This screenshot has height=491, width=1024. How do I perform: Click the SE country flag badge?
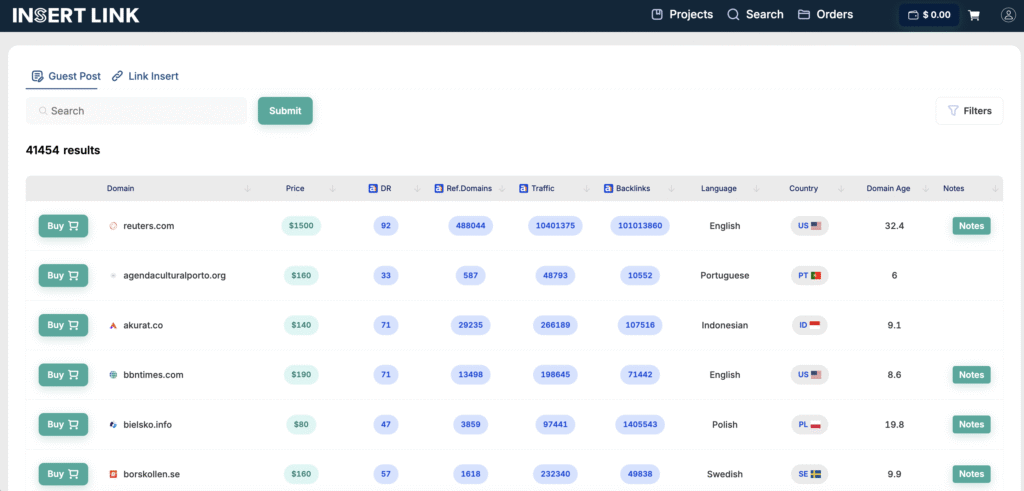pyautogui.click(x=809, y=474)
